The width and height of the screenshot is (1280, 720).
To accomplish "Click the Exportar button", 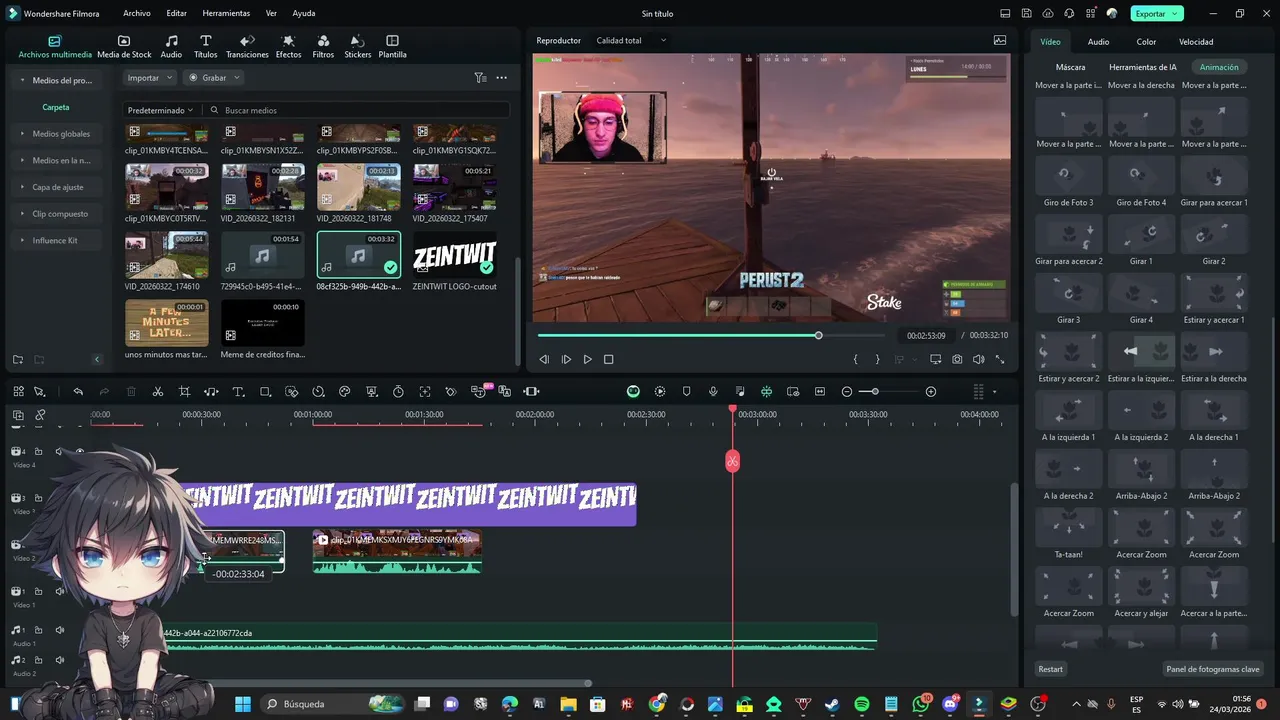I will click(1157, 14).
